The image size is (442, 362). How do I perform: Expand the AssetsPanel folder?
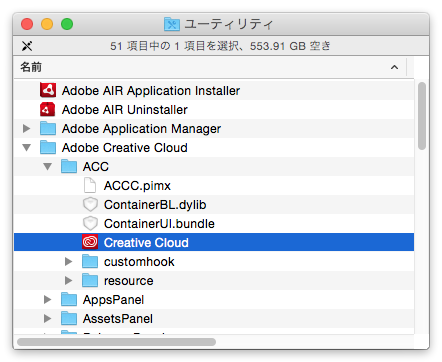pos(48,319)
